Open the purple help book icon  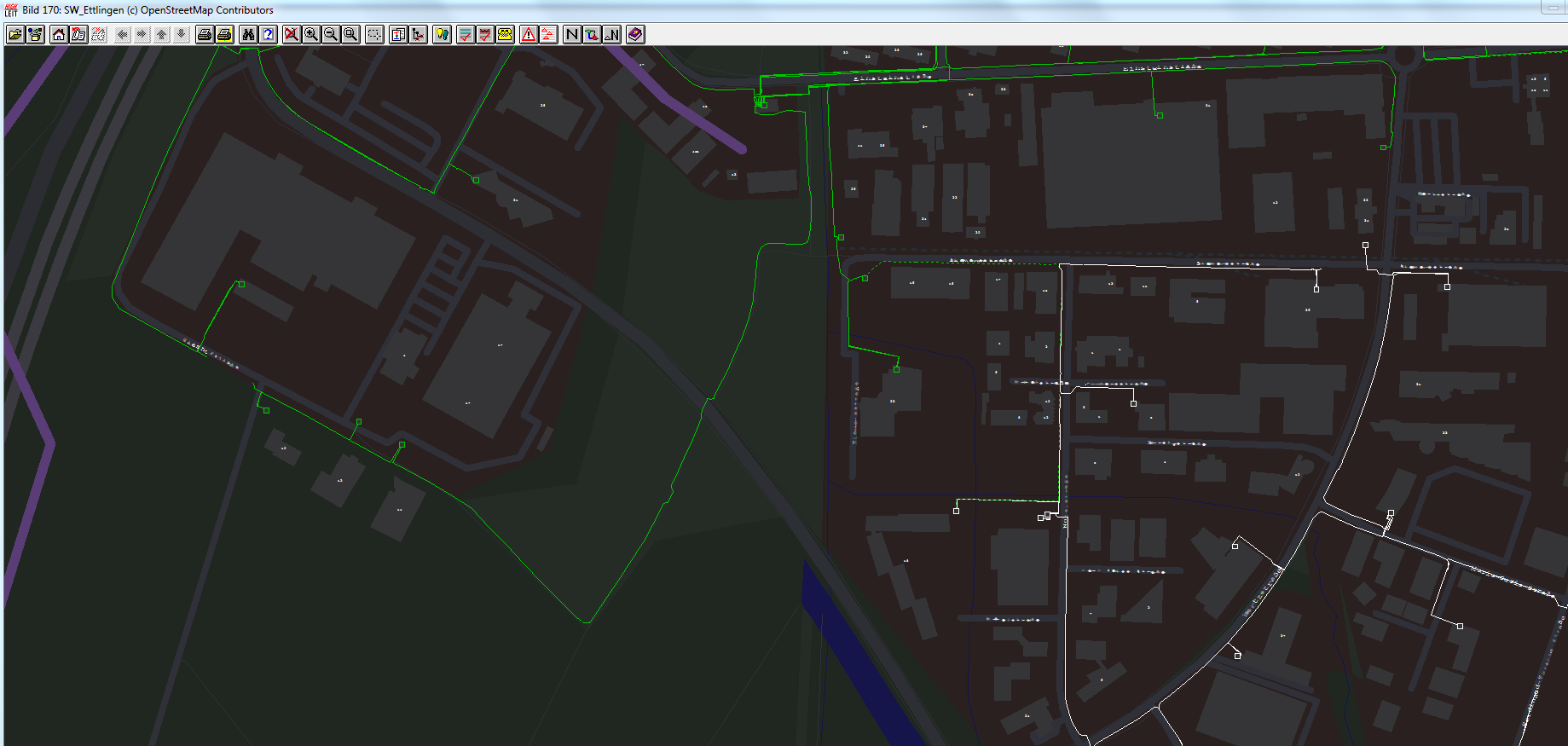point(635,34)
